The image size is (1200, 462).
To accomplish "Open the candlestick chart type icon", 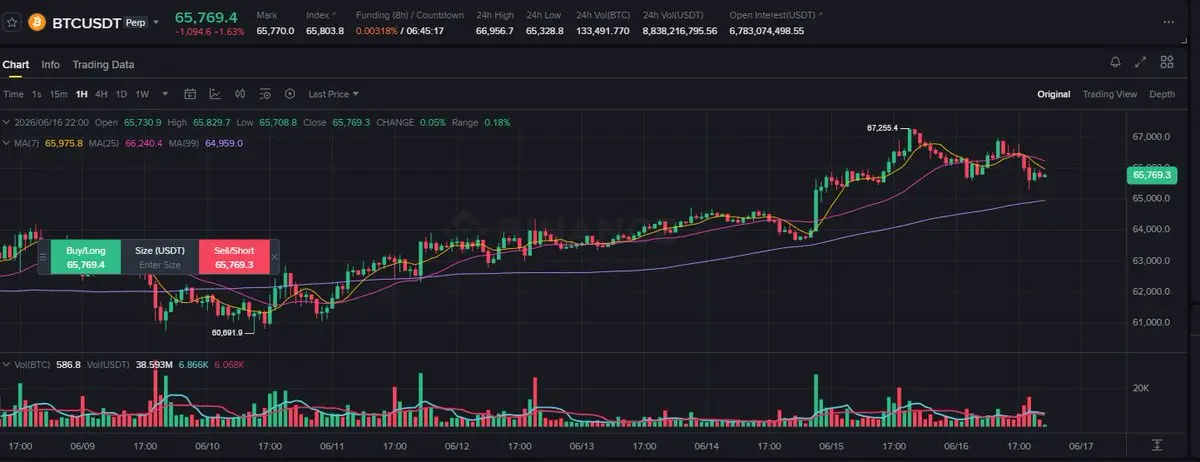I will [x=240, y=94].
